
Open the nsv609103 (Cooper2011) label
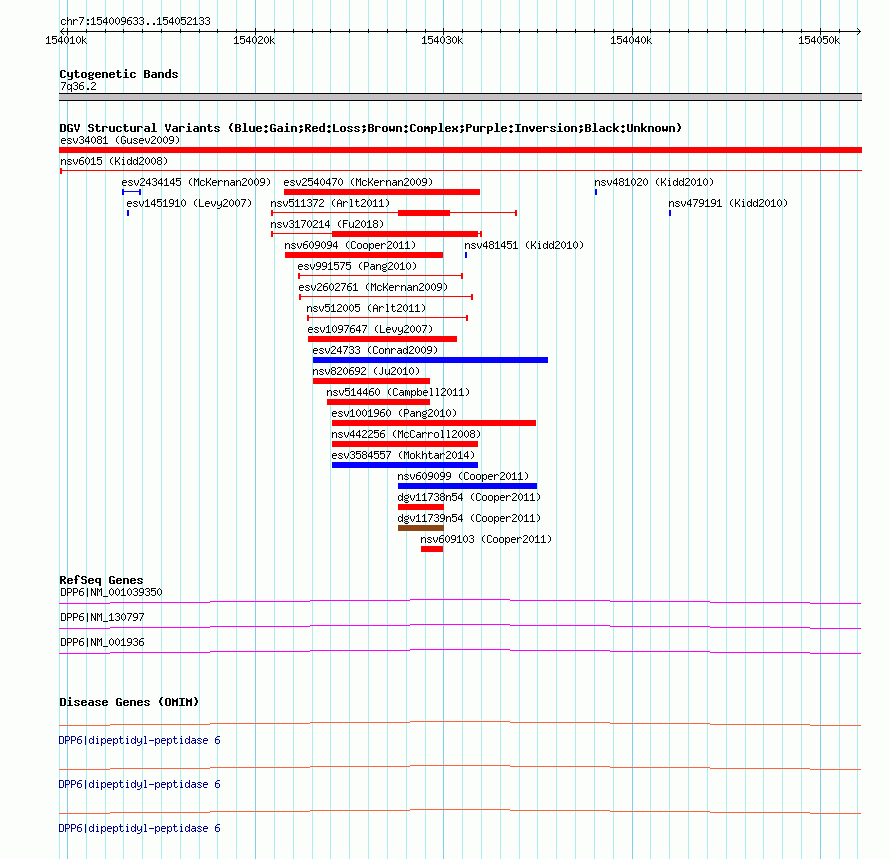coord(486,539)
